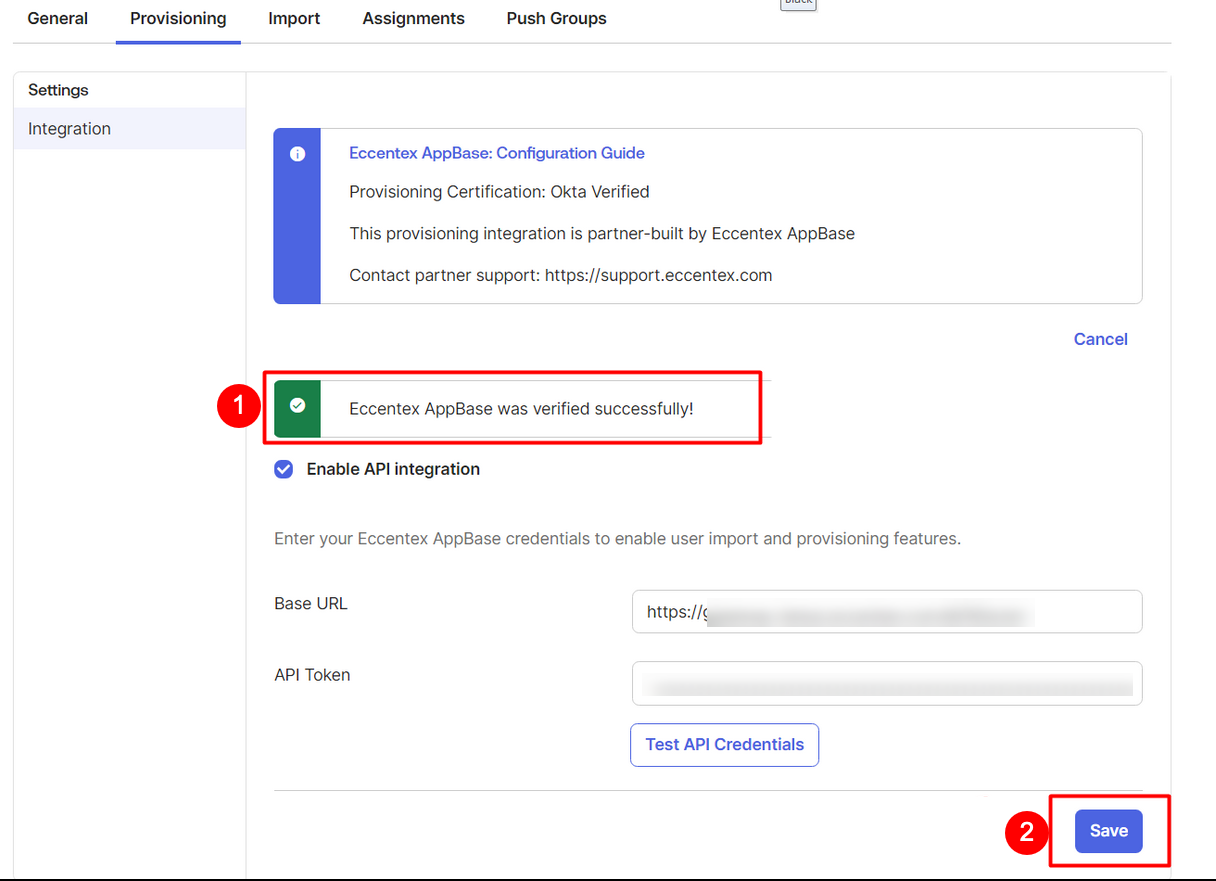The width and height of the screenshot is (1216, 881).
Task: Click the 'API Token' field label
Action: tap(312, 675)
